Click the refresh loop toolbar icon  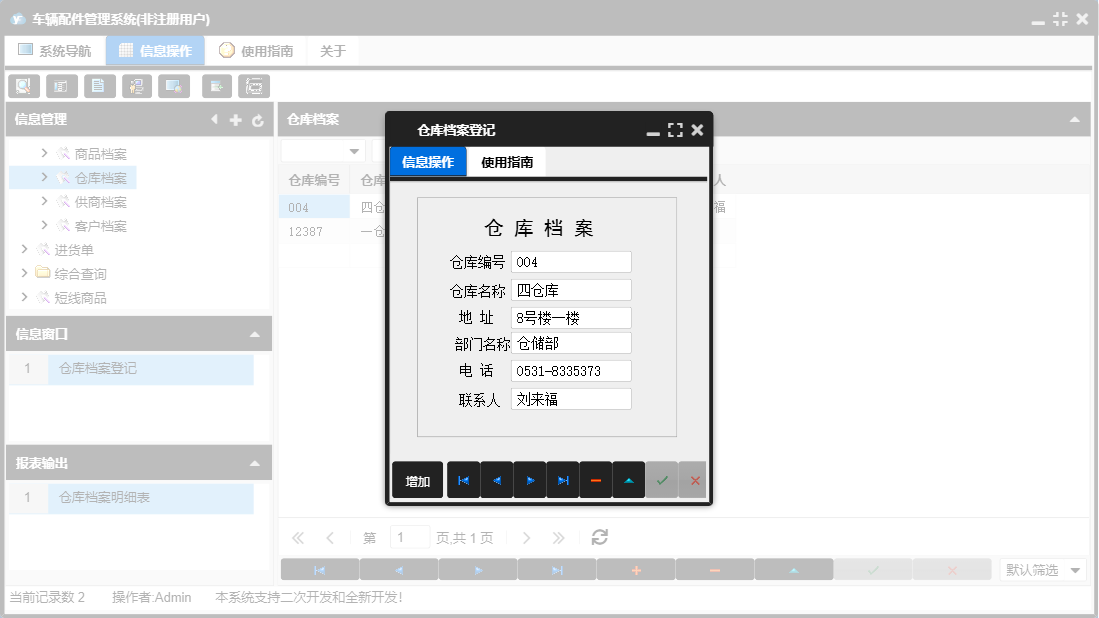[x=254, y=86]
